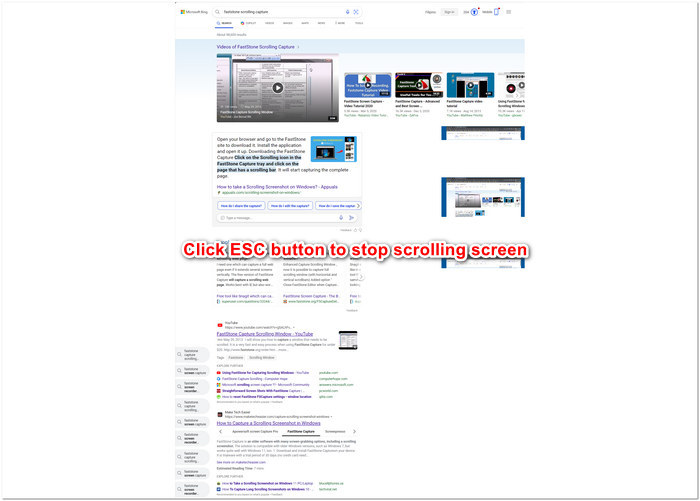Click the right arrow of the tool tabs carousel
700x501 pixels.
click(354, 432)
